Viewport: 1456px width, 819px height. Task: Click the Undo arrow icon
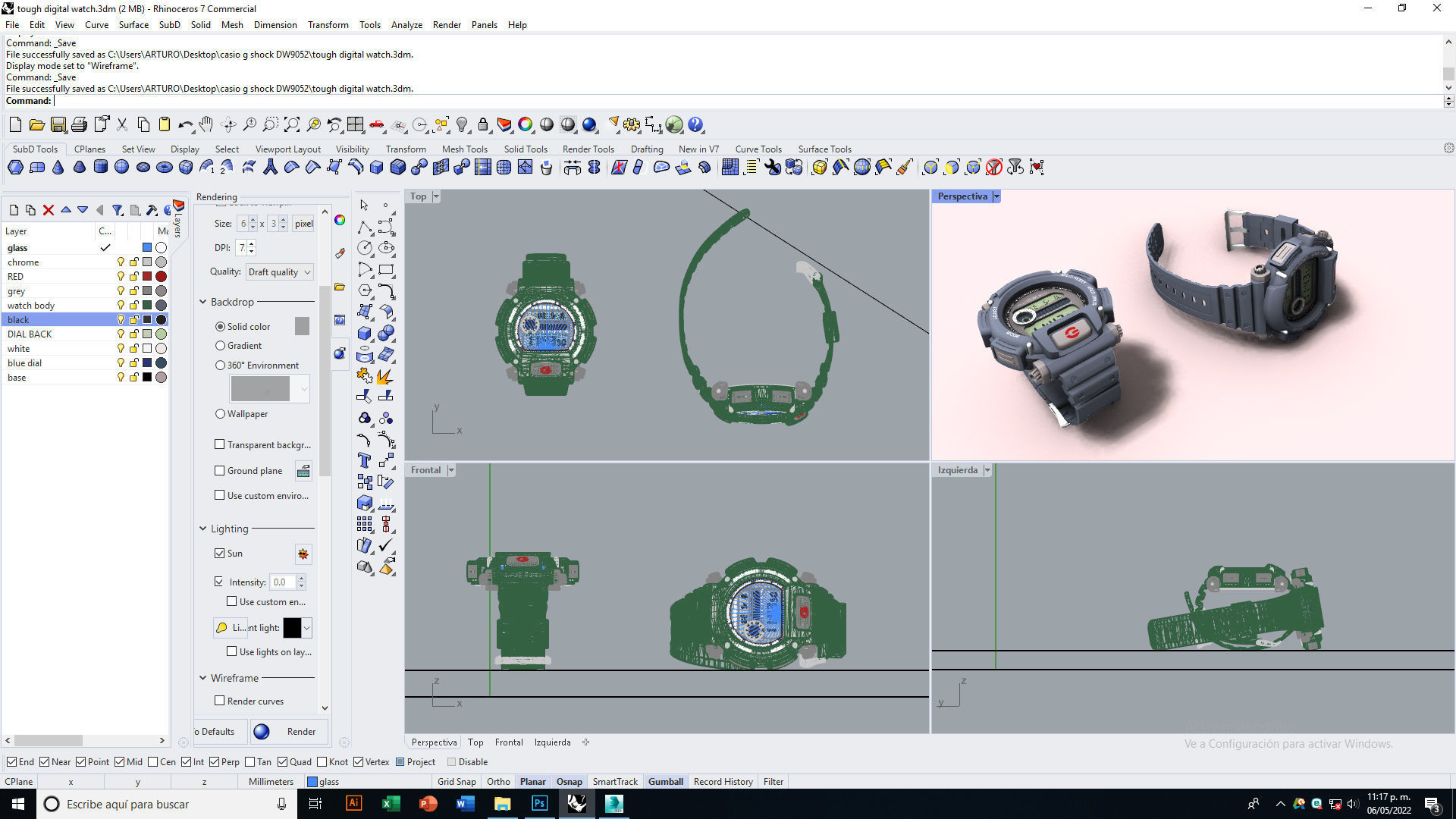(185, 124)
